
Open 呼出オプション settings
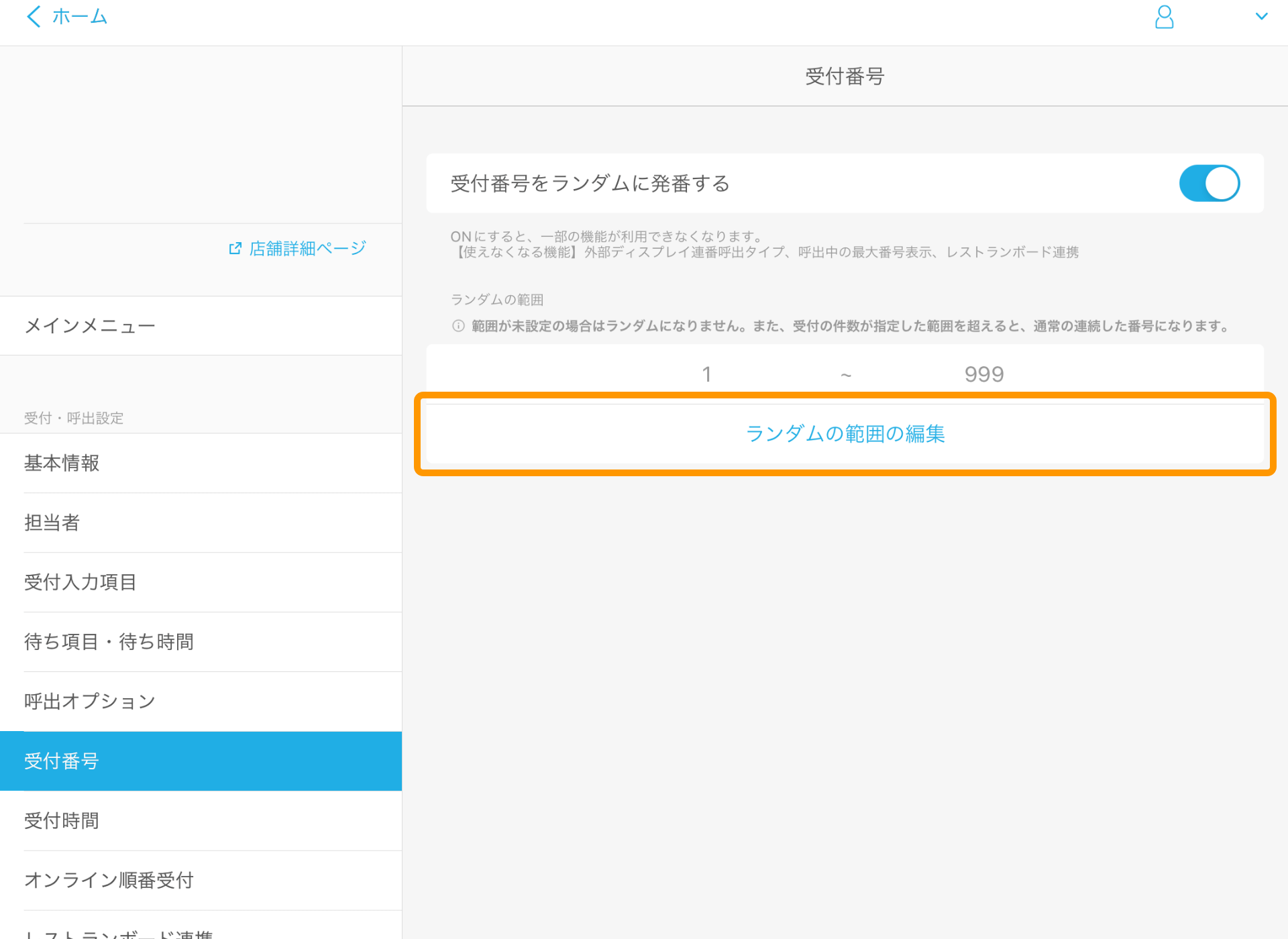(x=201, y=702)
